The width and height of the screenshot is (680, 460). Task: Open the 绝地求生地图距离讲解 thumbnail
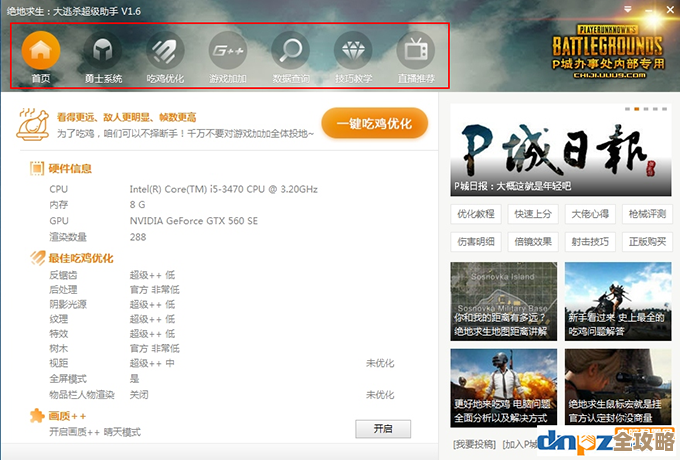(x=503, y=300)
